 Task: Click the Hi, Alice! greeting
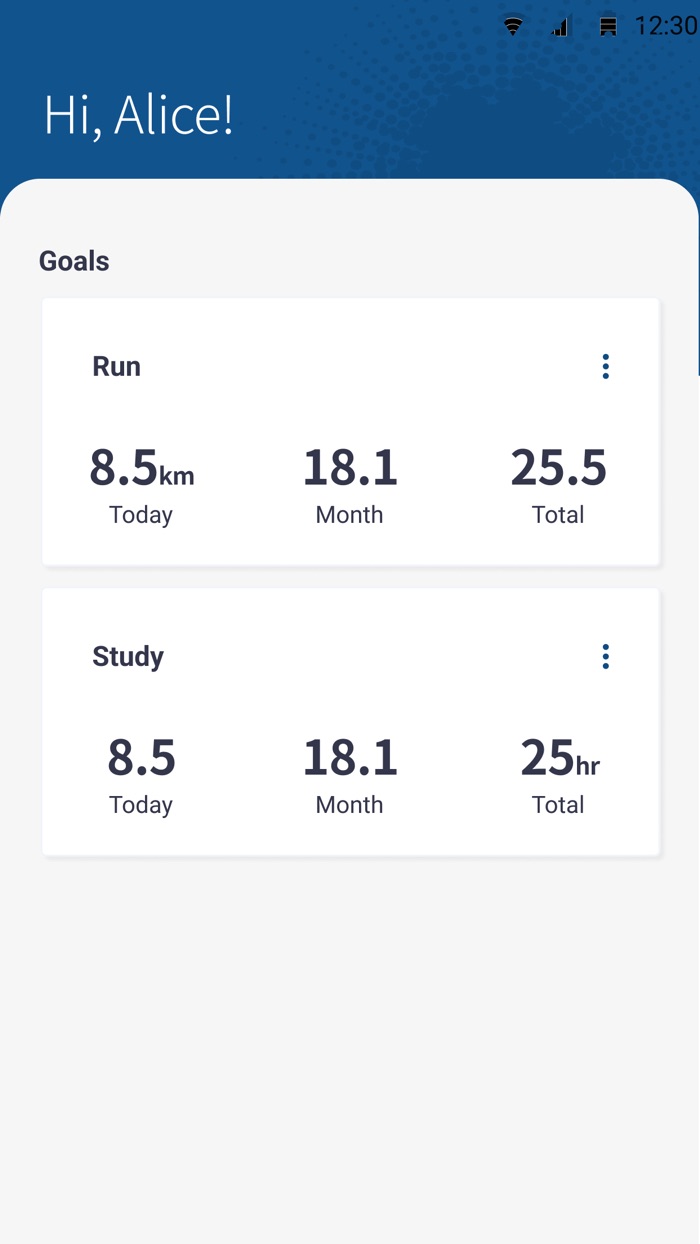click(x=138, y=115)
